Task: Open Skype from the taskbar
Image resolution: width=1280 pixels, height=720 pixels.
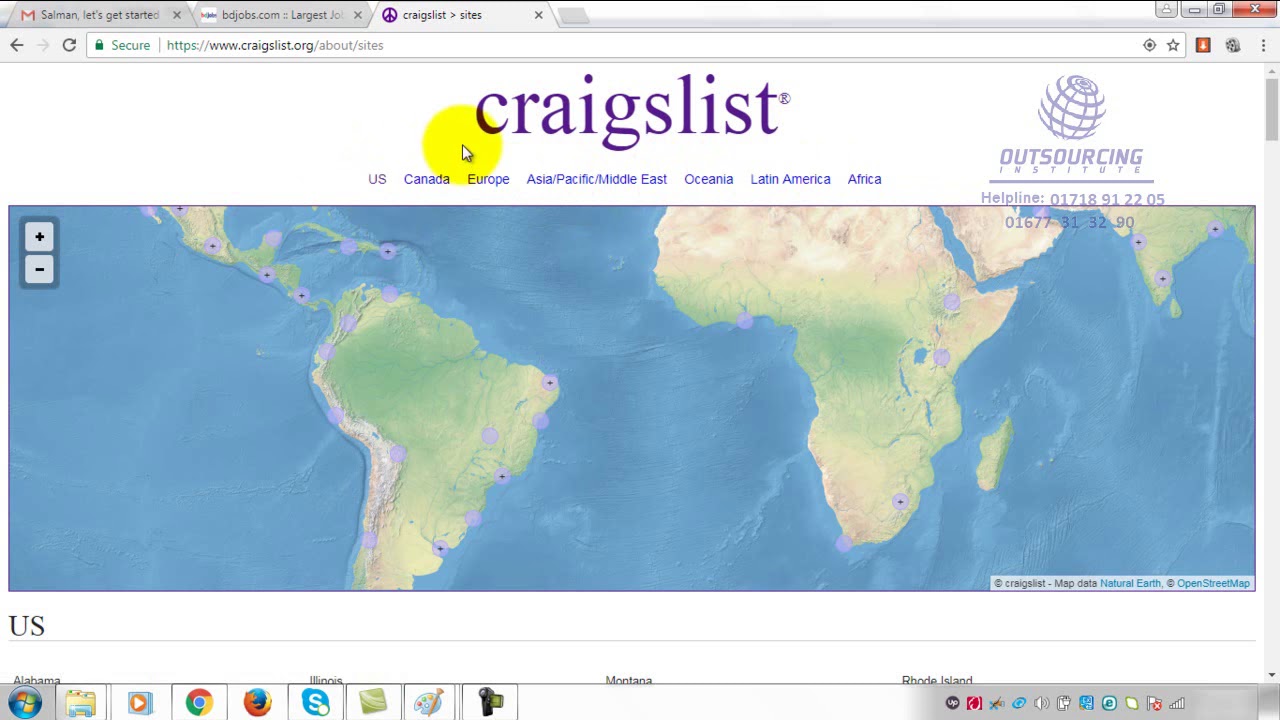Action: point(315,703)
